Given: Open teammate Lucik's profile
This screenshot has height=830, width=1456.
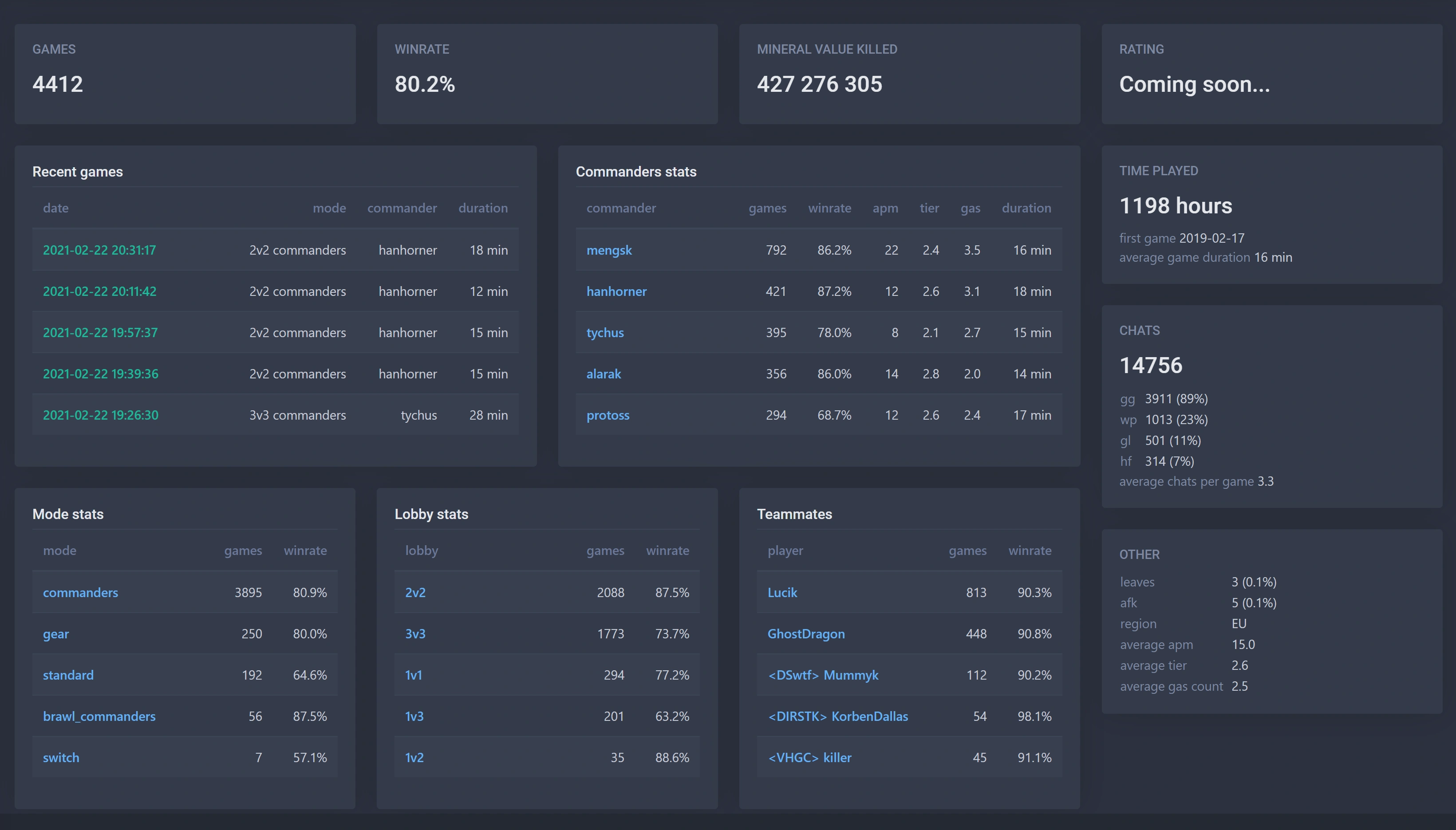Looking at the screenshot, I should click(782, 593).
